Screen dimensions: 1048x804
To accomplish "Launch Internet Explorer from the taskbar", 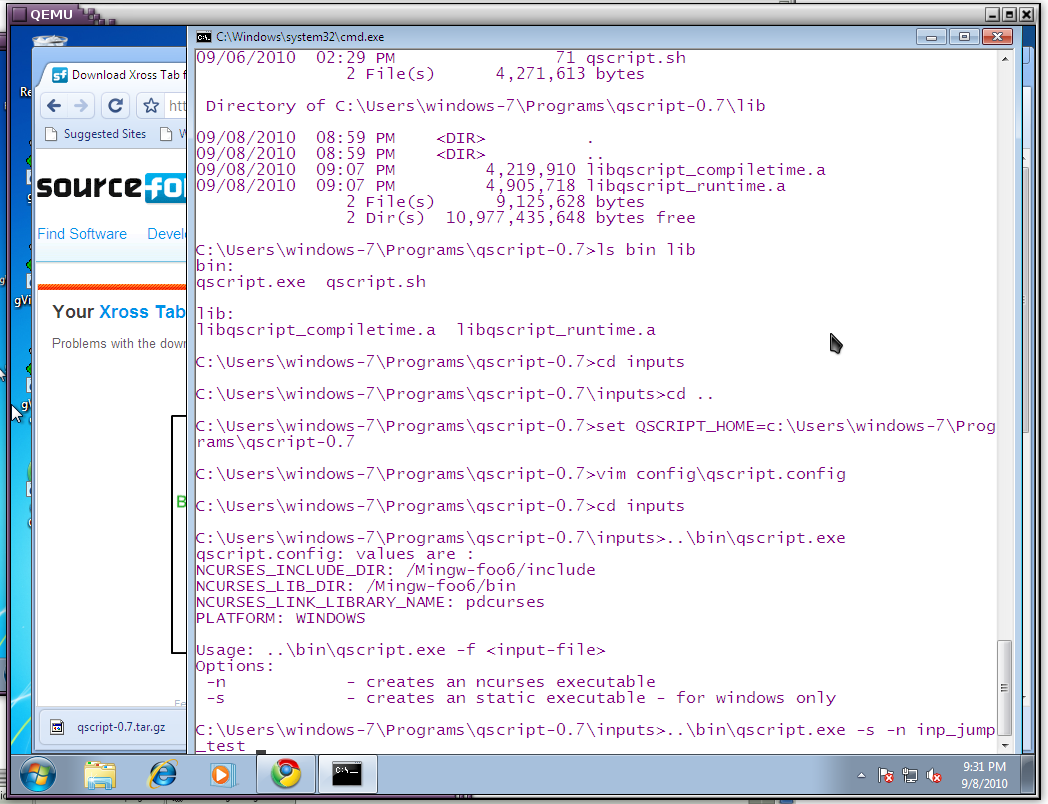I will click(x=162, y=774).
